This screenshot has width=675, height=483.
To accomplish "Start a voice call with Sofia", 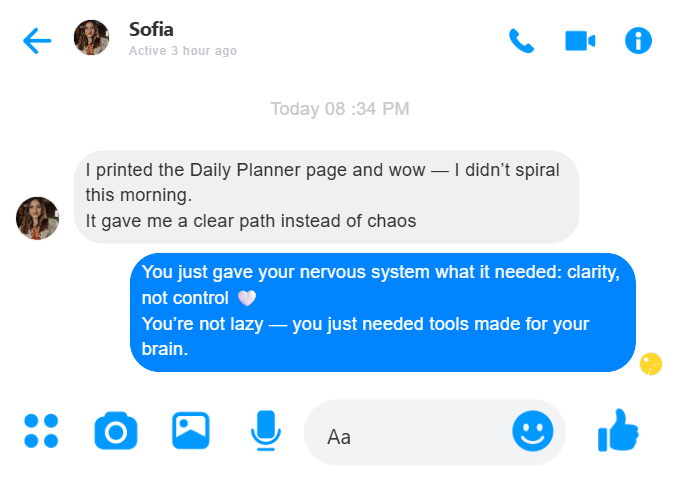I will click(x=521, y=40).
